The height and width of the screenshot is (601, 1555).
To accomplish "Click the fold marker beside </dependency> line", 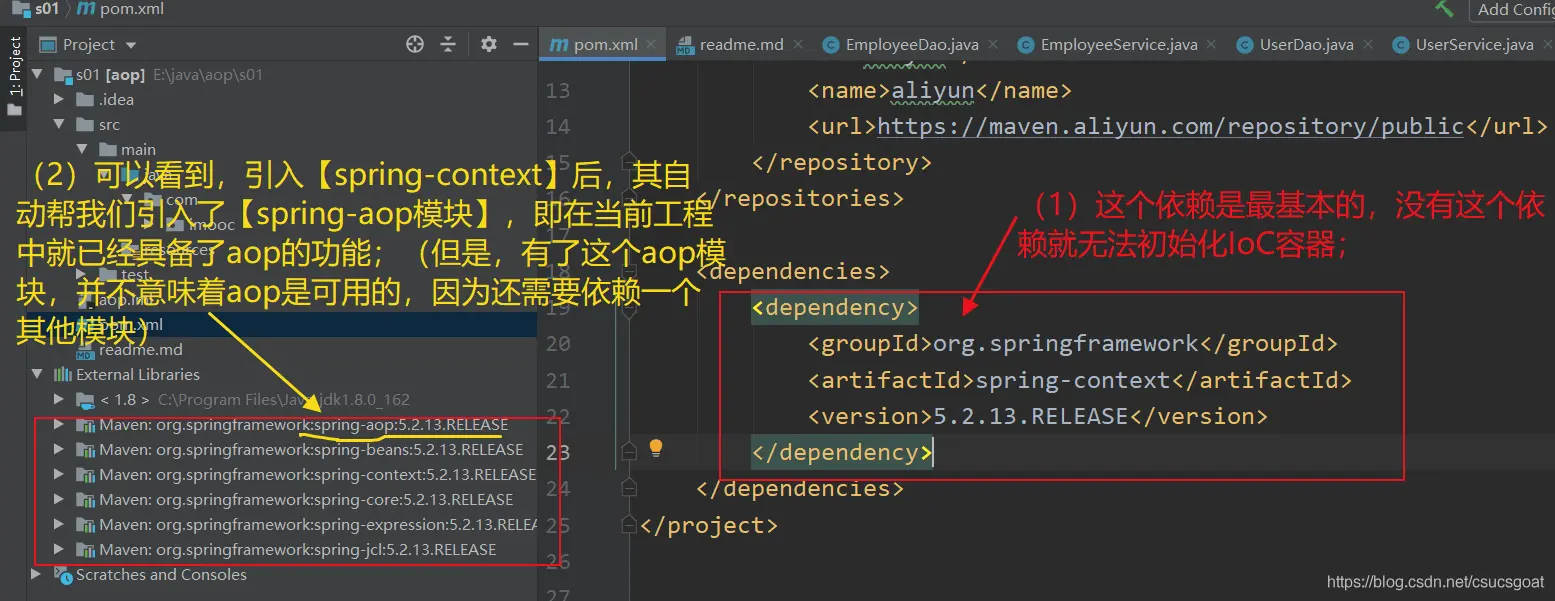I will click(x=628, y=453).
